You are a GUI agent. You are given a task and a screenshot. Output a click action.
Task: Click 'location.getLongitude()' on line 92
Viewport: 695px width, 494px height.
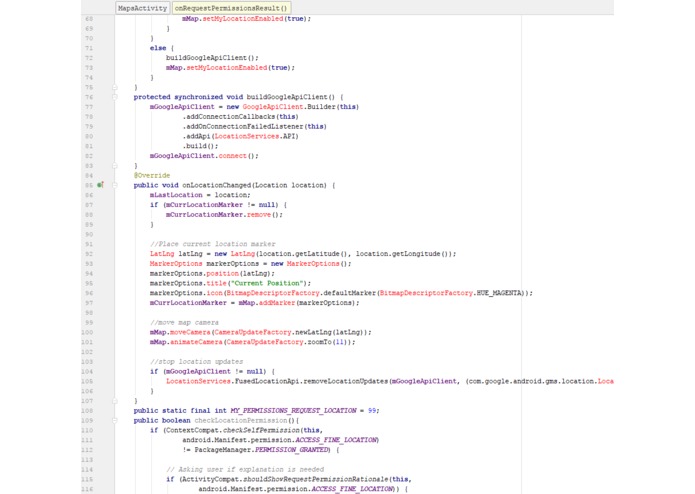point(402,254)
